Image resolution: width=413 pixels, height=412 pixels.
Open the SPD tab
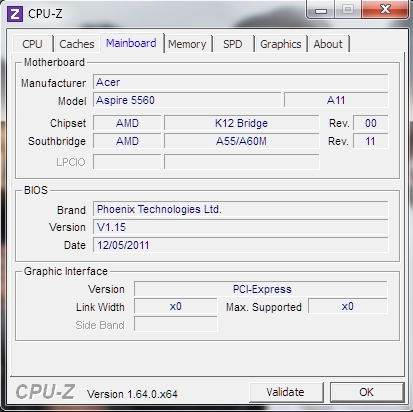233,44
